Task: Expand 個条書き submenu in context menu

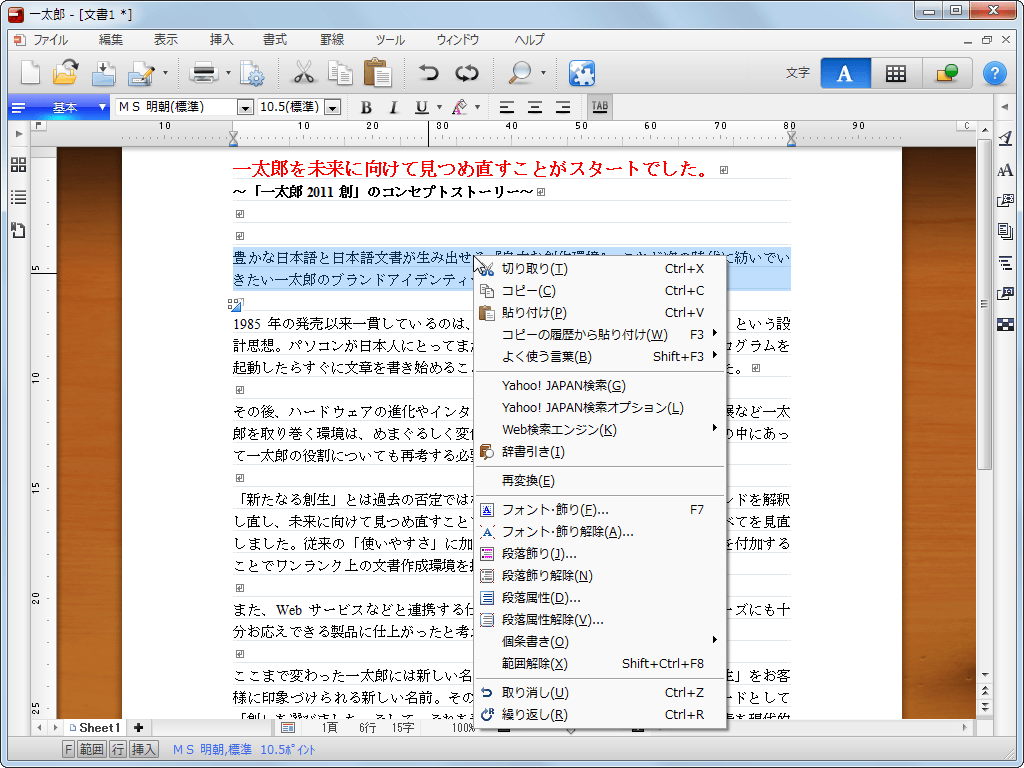Action: (x=600, y=642)
